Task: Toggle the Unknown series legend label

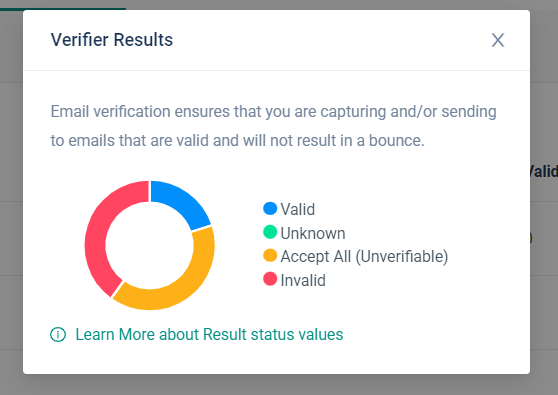Action: [313, 233]
